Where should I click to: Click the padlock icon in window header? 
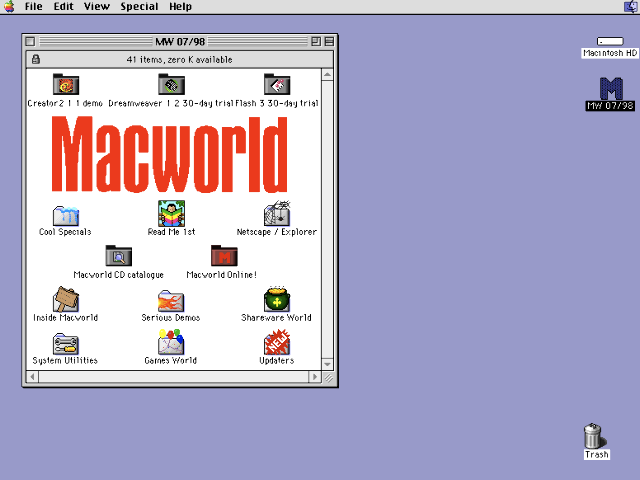pyautogui.click(x=36, y=59)
